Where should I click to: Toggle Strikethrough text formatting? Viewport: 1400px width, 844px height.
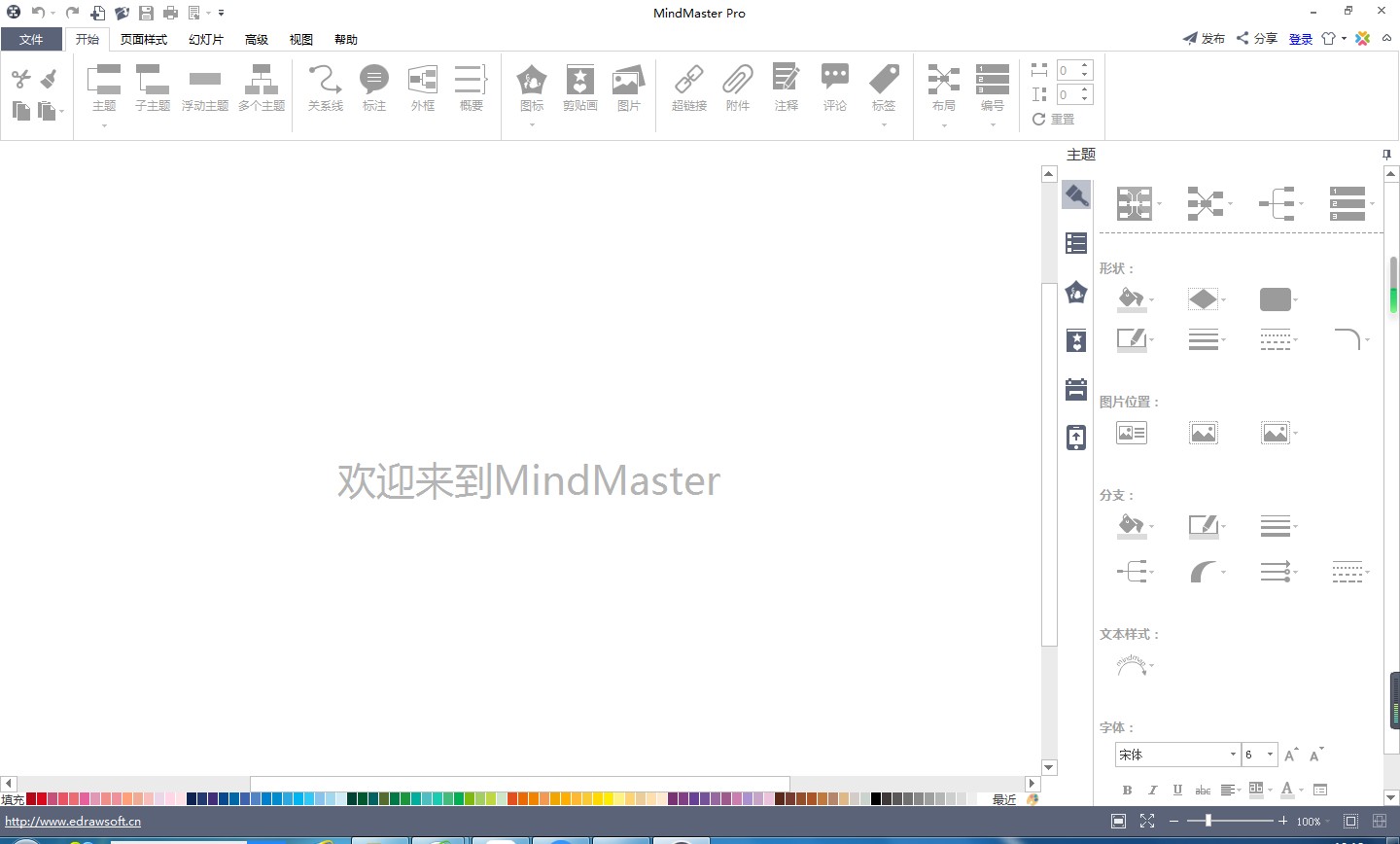(1203, 790)
